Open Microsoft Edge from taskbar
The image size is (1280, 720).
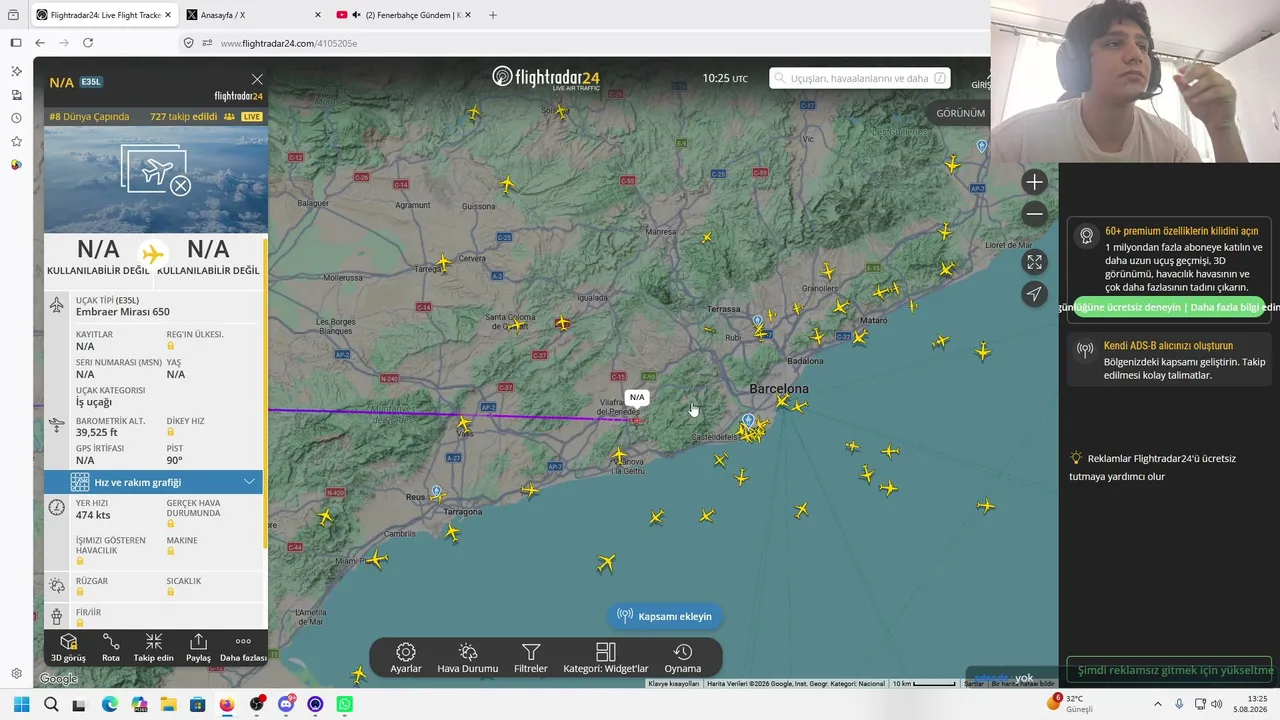(x=109, y=704)
